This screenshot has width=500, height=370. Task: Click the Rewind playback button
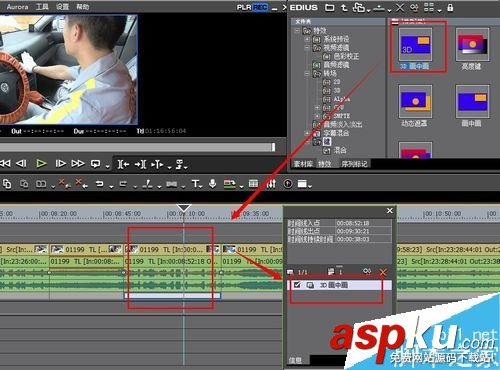pos(5,163)
